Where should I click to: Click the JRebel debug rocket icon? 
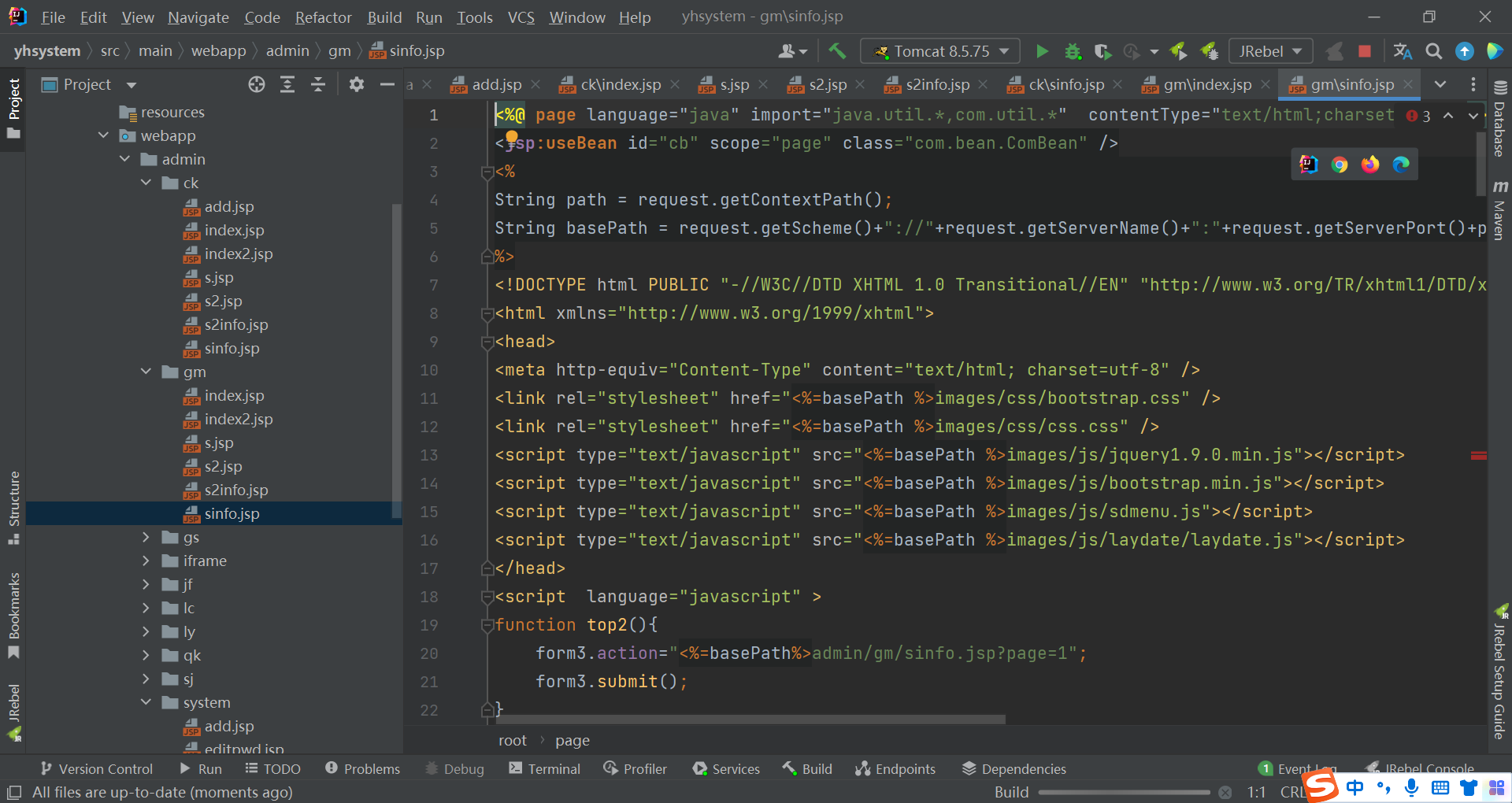(x=1210, y=51)
